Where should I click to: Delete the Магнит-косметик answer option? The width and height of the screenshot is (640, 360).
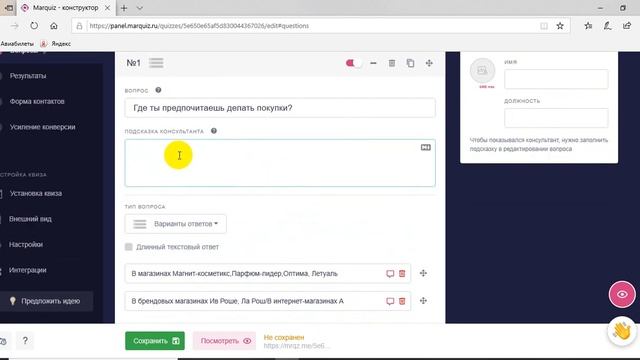(x=402, y=273)
